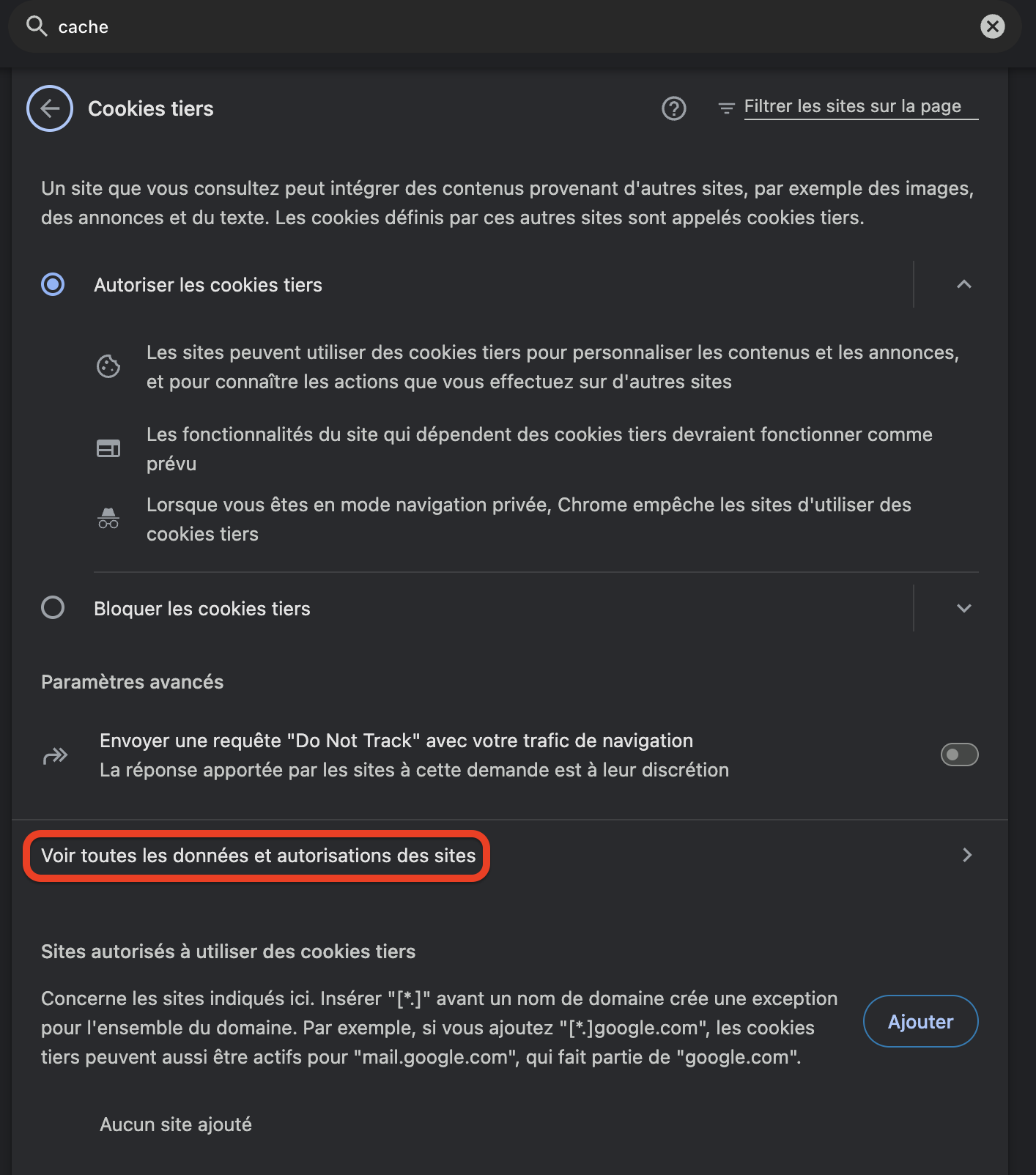Click the web page icon beside fonctionnalités du site
The image size is (1036, 1175).
(x=108, y=448)
